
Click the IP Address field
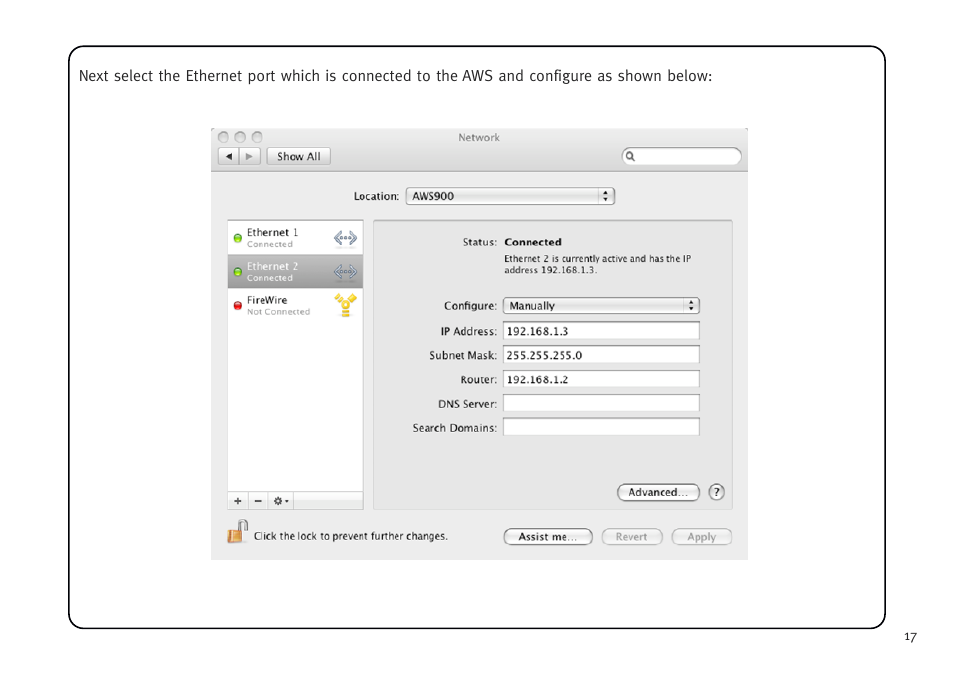click(x=601, y=331)
